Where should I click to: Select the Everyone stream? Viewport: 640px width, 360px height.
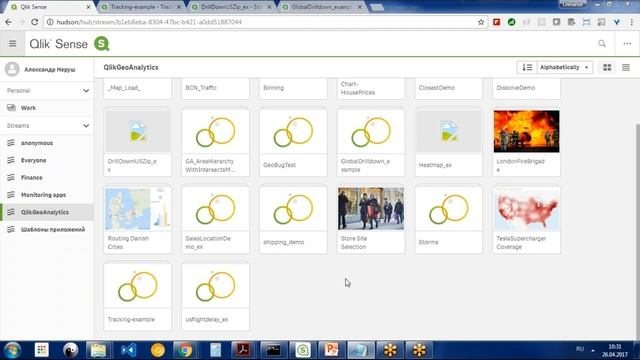[x=47, y=160]
